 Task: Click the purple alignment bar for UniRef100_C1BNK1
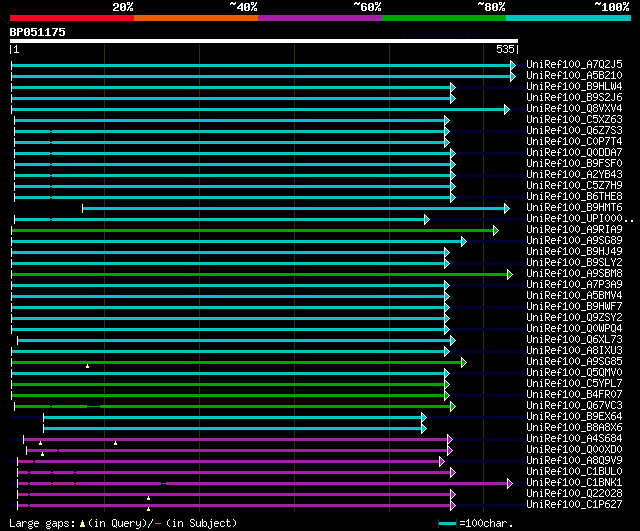265,484
